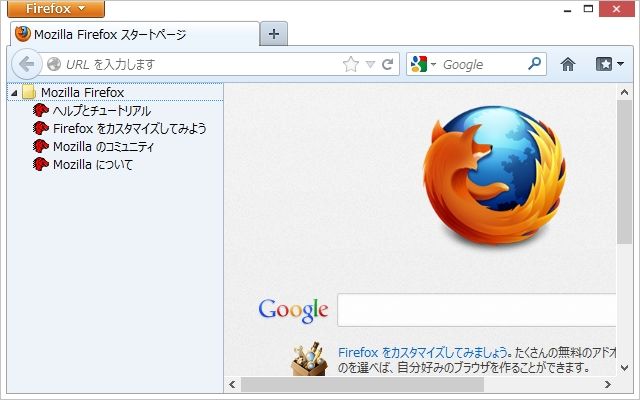
Task: Click the add-ons toolbox icon
Action: [309, 358]
